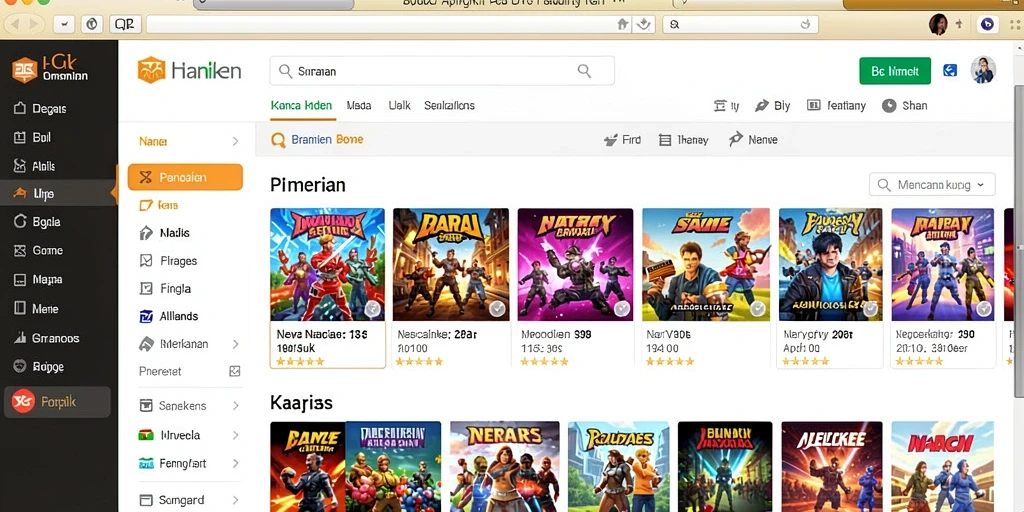This screenshot has width=1024, height=512.
Task: Open Mapna in the dark sidebar
Action: 39,280
